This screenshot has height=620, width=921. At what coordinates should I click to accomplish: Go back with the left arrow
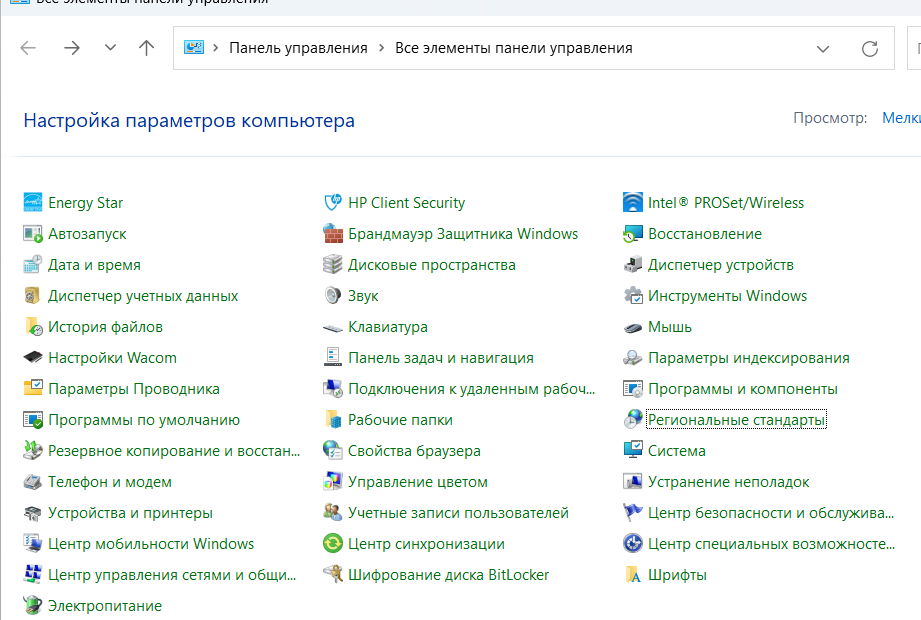point(28,48)
